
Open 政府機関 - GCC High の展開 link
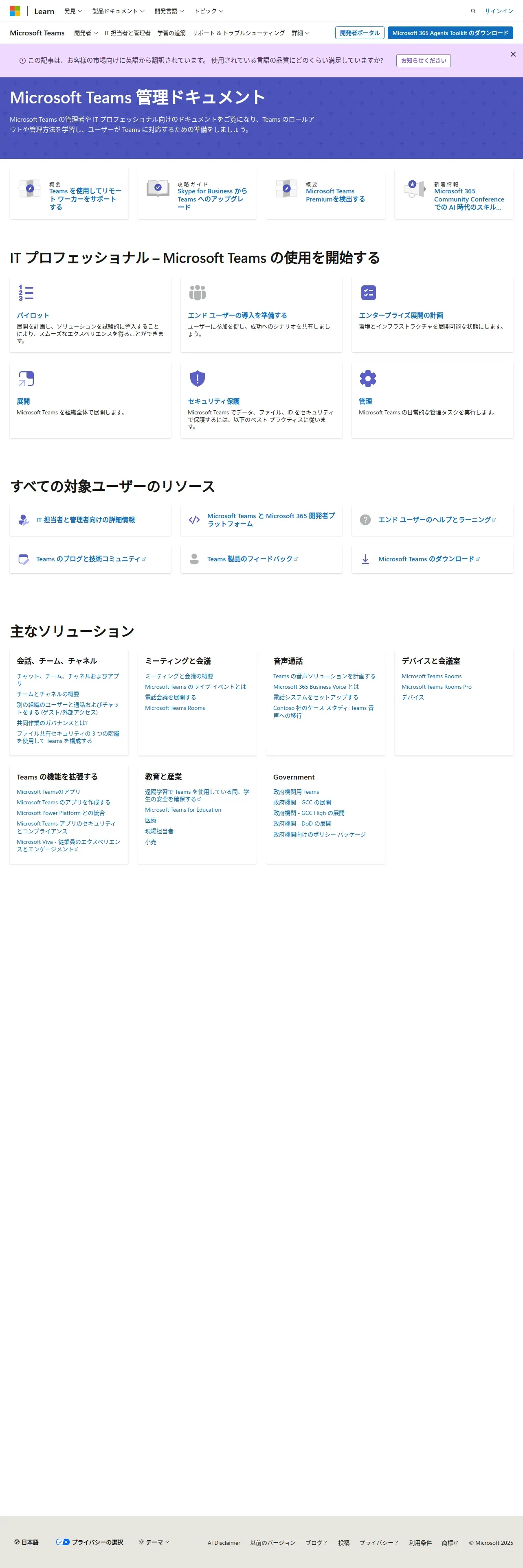point(309,813)
